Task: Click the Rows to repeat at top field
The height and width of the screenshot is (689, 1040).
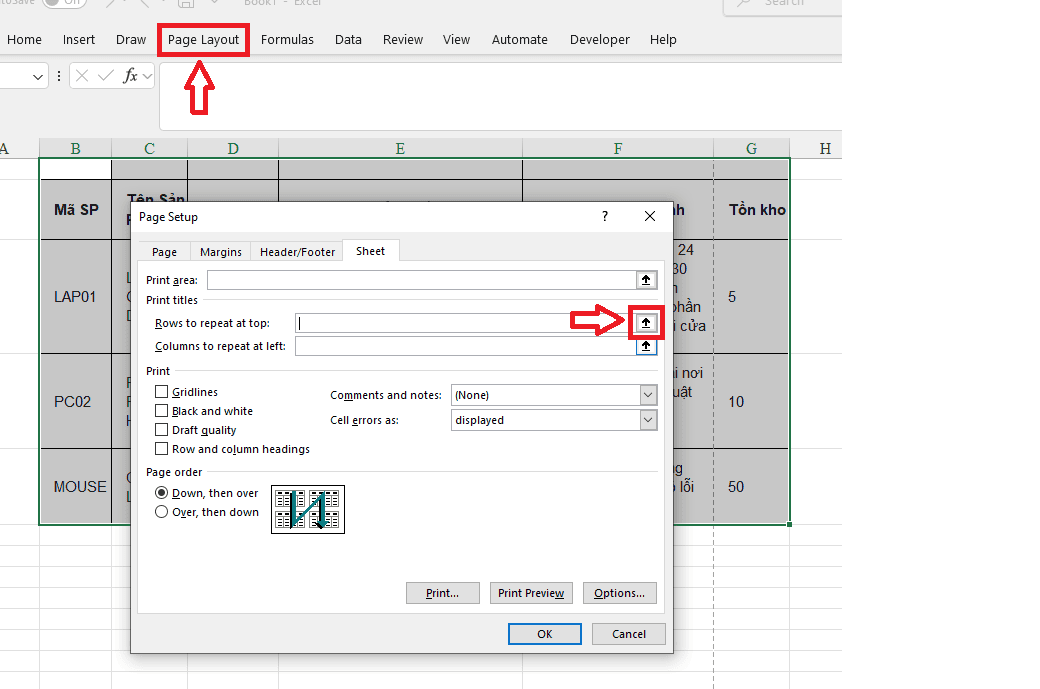Action: [466, 323]
